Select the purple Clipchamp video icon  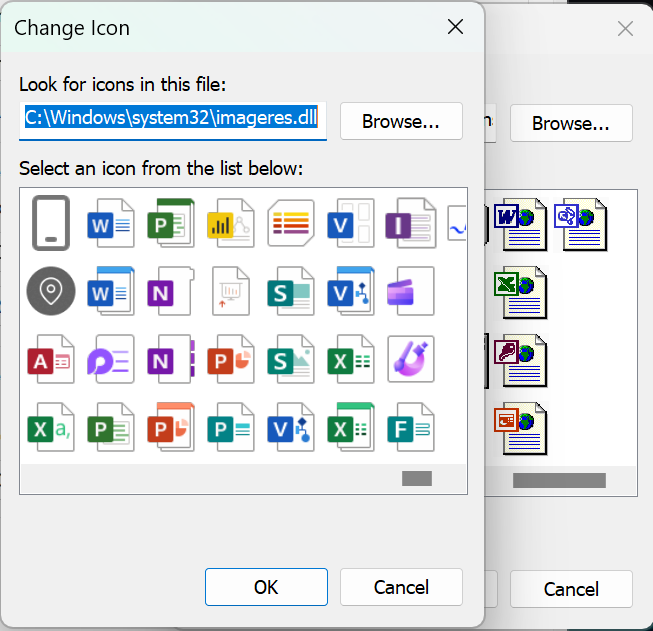point(411,290)
